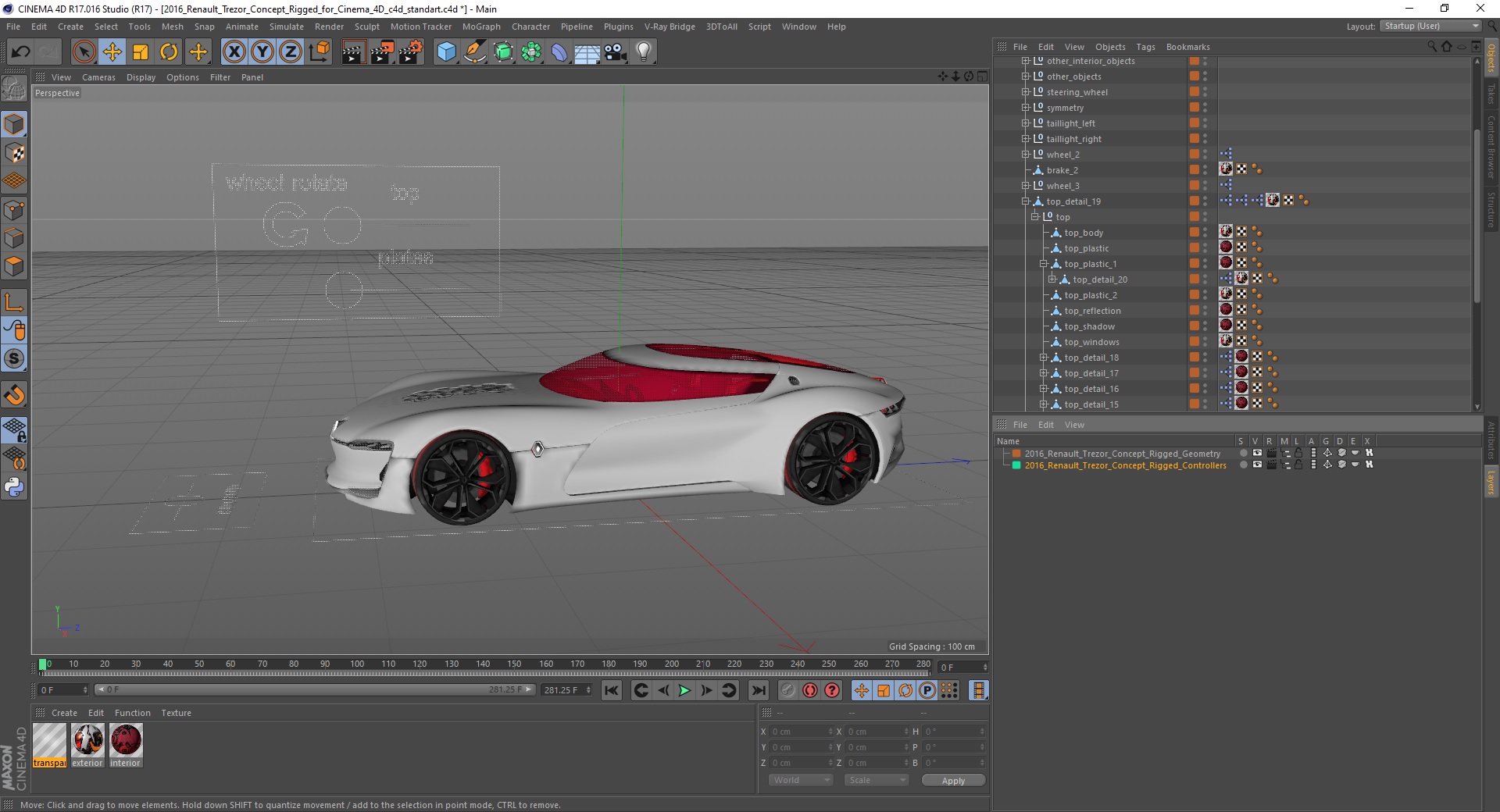Expand the top_detail_20 object
This screenshot has height=812, width=1500.
1052,280
